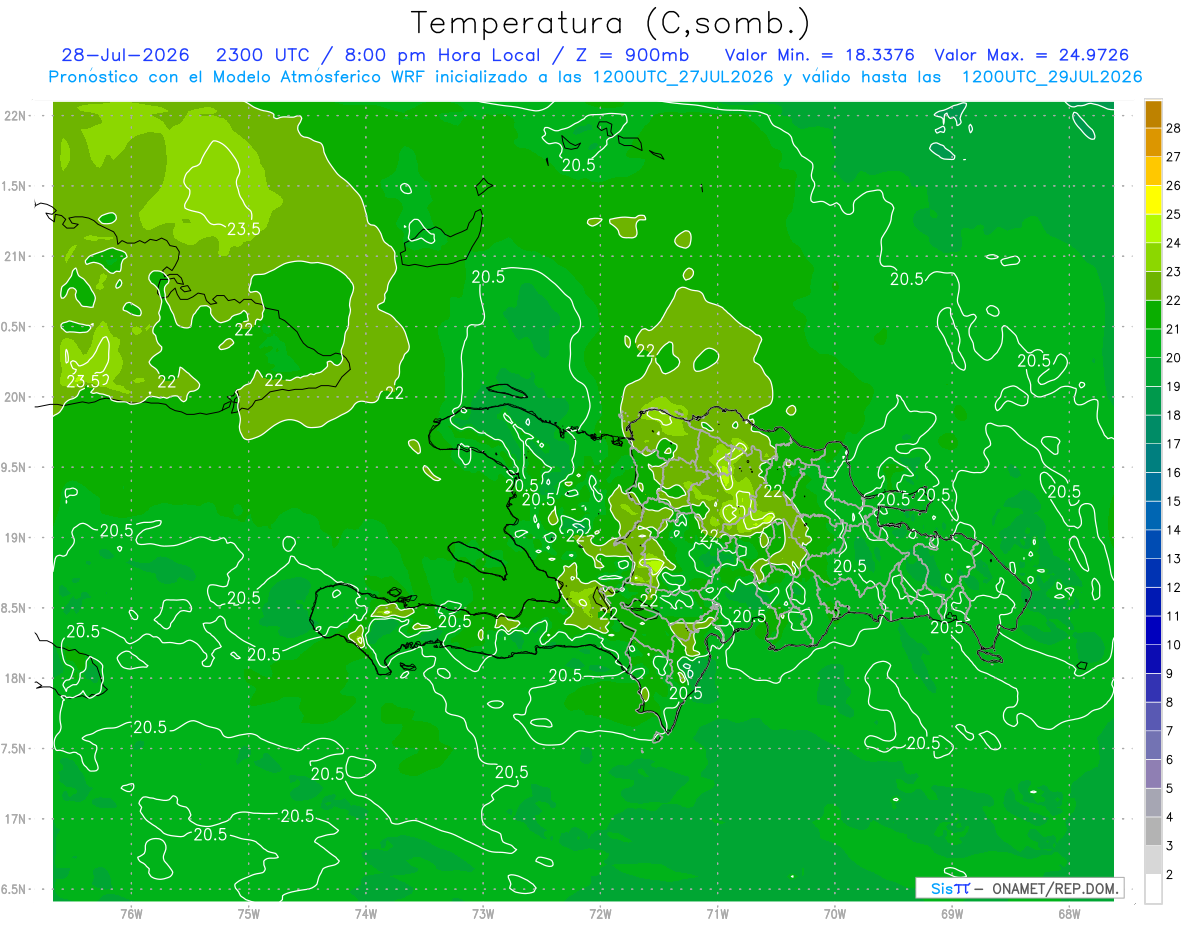Click the '17N' latitude axis label
Screen dimensions: 1200x927
coord(15,819)
